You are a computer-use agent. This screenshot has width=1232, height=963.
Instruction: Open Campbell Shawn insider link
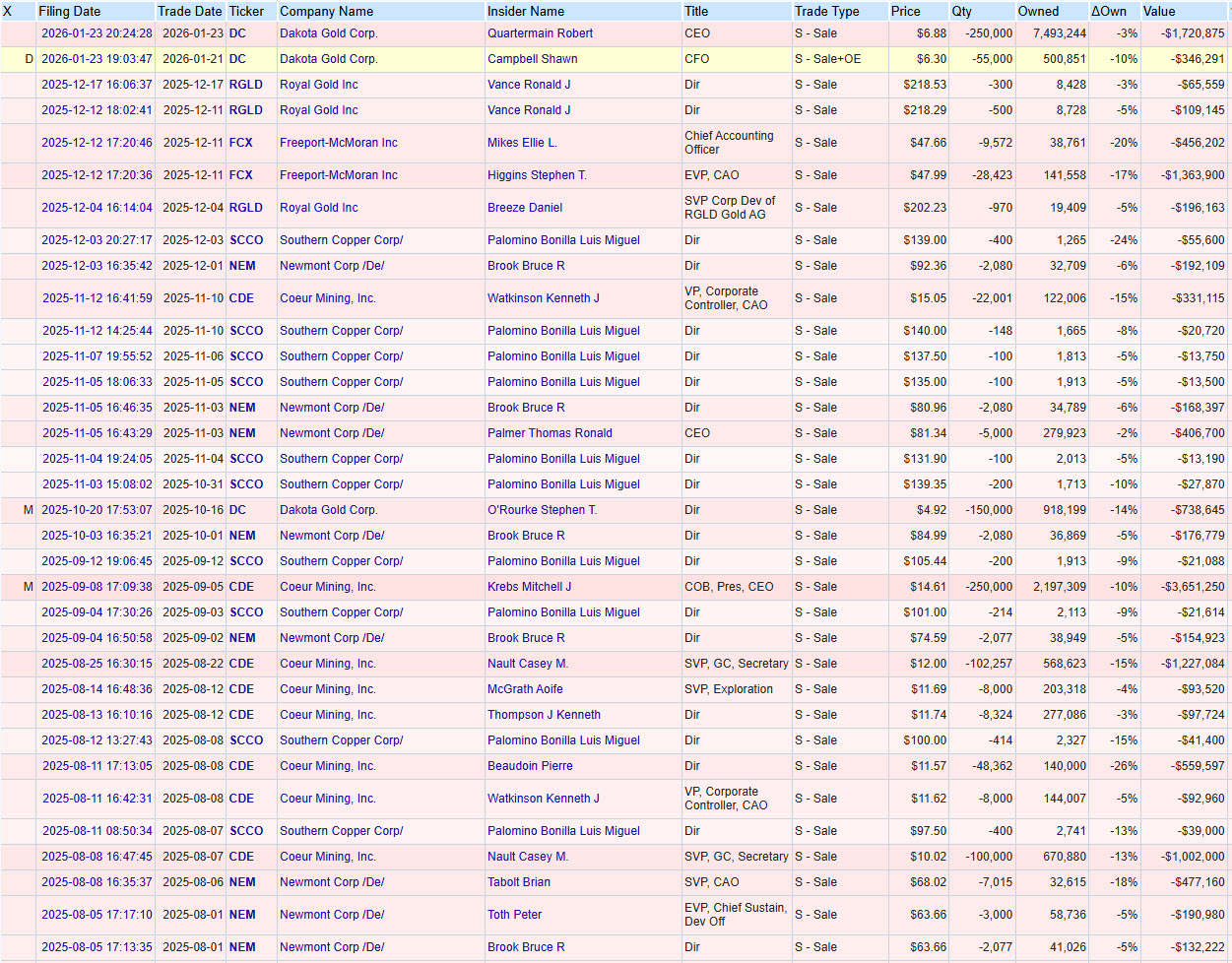532,59
